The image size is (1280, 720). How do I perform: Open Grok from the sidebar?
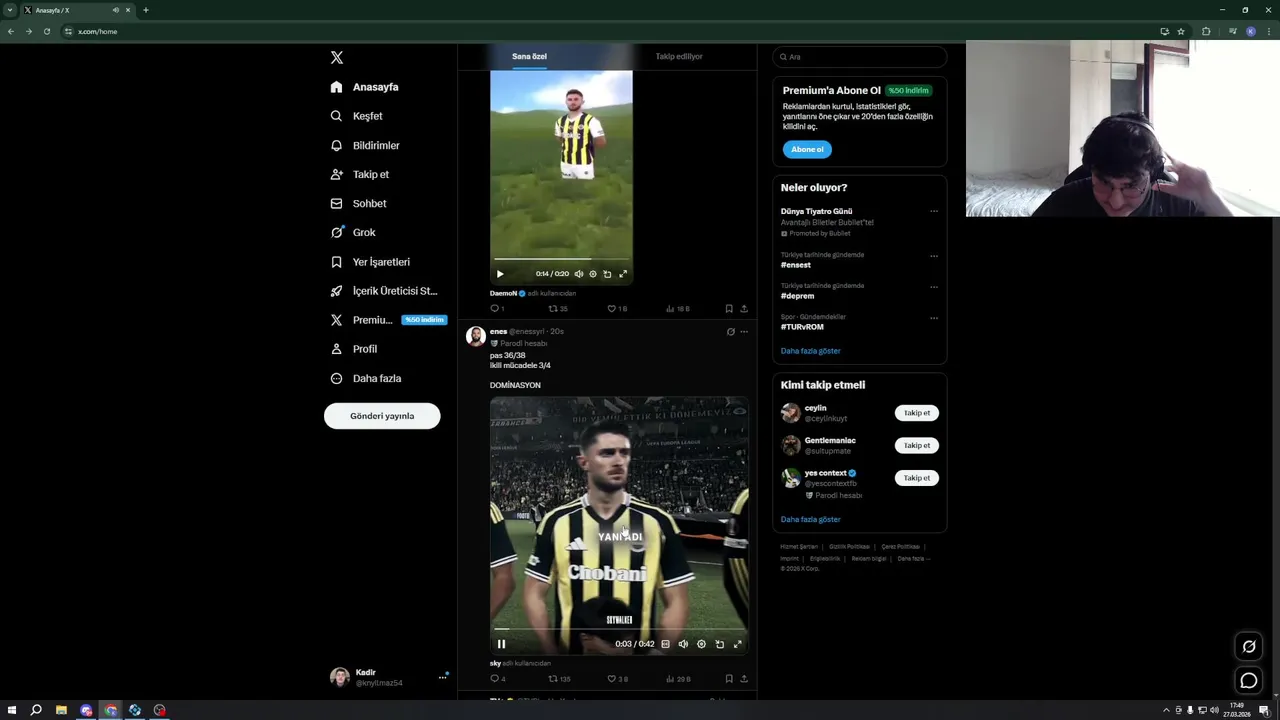(x=353, y=232)
